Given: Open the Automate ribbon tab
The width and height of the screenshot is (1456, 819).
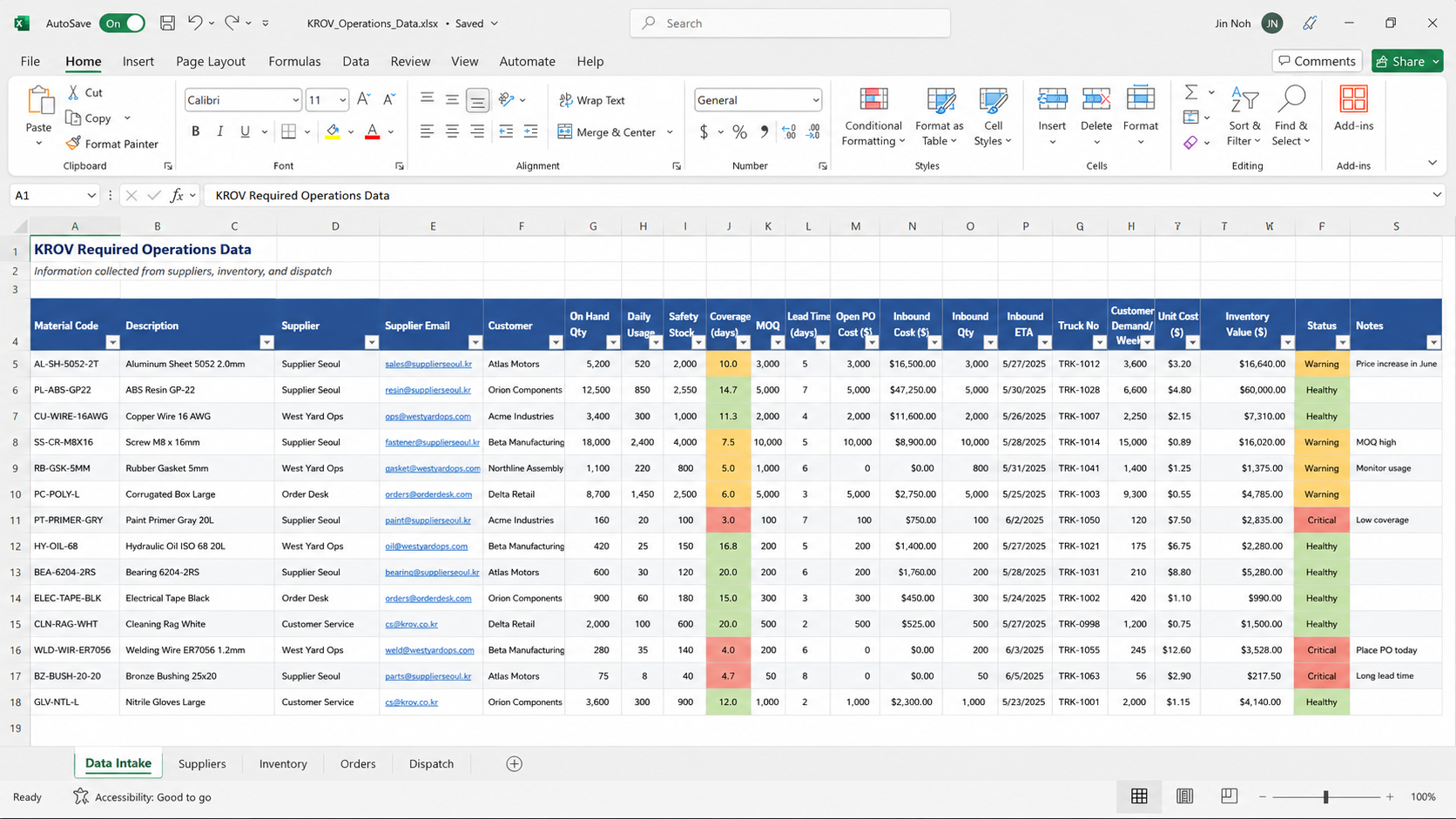Looking at the screenshot, I should point(527,61).
